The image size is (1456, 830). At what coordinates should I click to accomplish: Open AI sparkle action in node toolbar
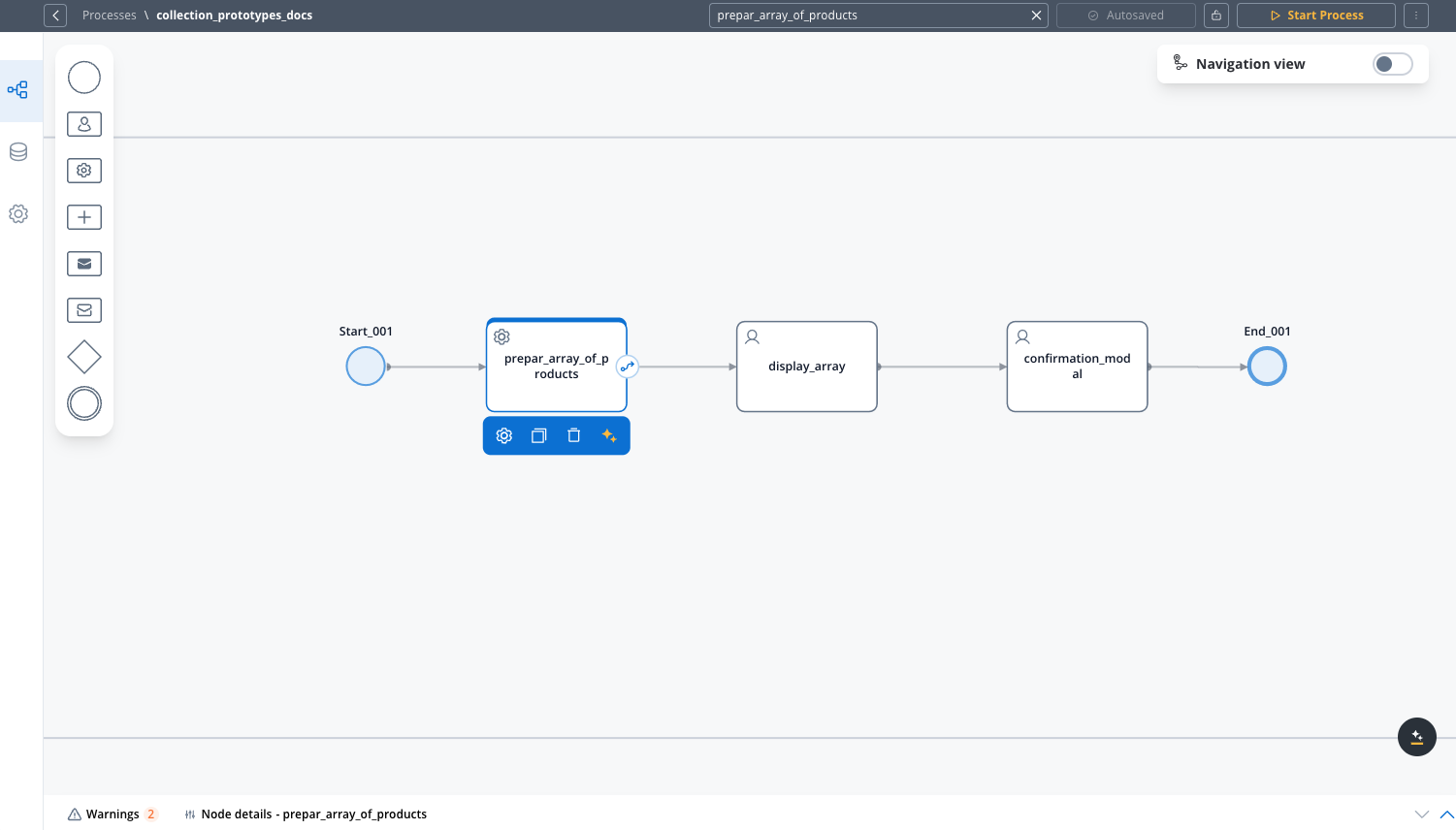pos(609,436)
